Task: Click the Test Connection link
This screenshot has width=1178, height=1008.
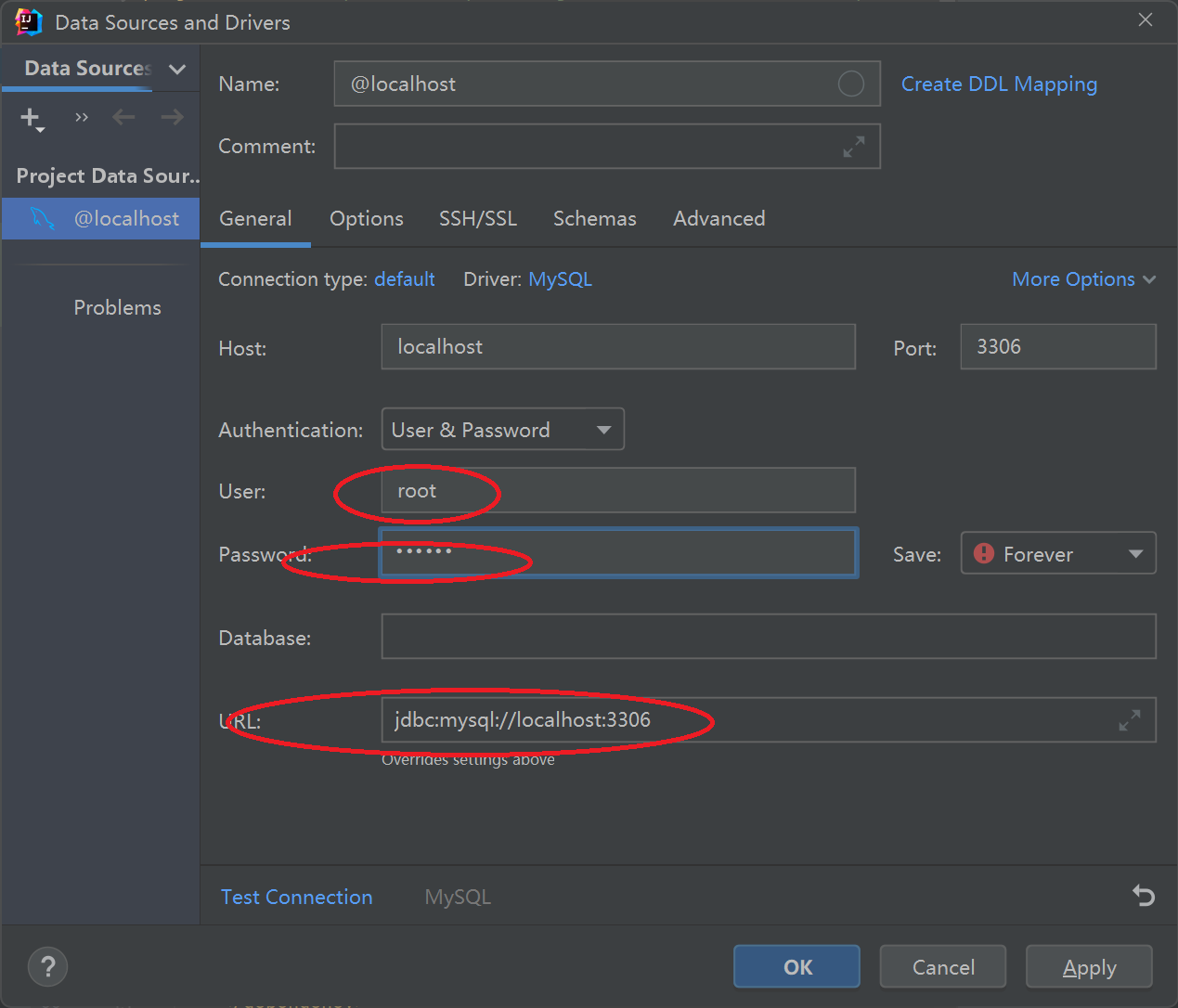Action: tap(296, 897)
